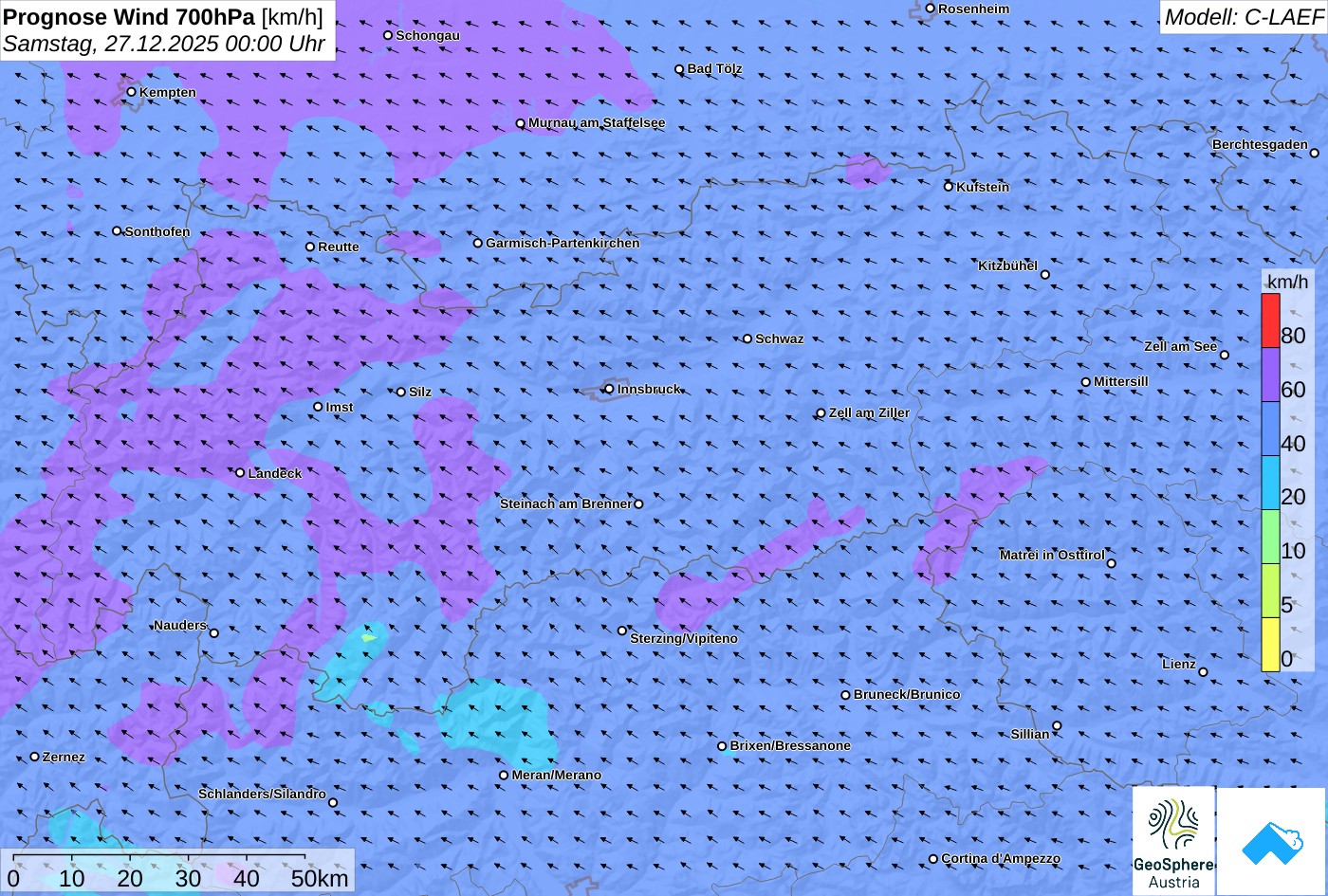
Task: Click the date 'Samstag, 27.12.2025 00:00 Uhr'
Action: pos(164,44)
